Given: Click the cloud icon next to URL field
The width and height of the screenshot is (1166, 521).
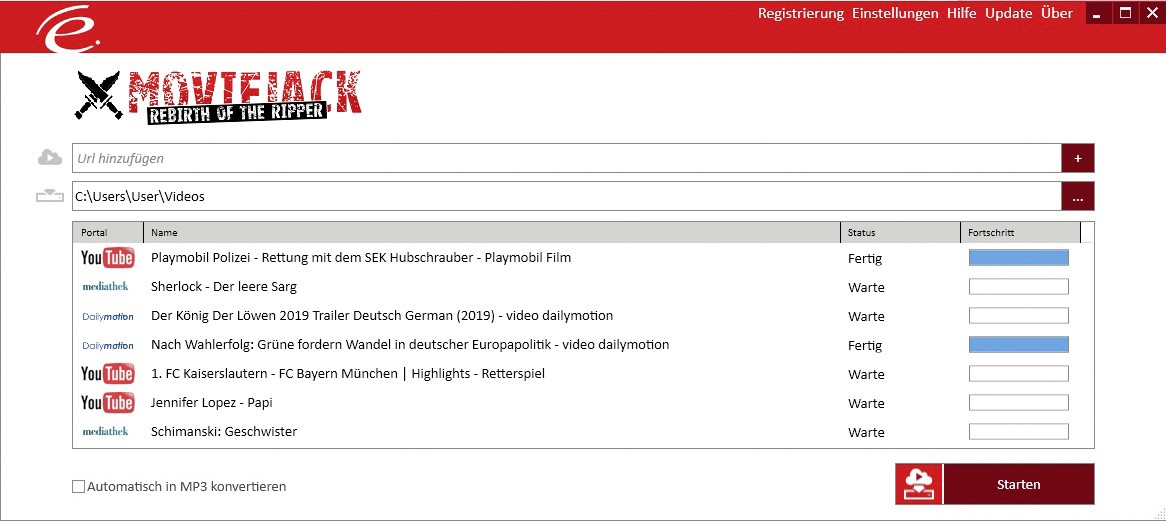Looking at the screenshot, I should (x=50, y=158).
